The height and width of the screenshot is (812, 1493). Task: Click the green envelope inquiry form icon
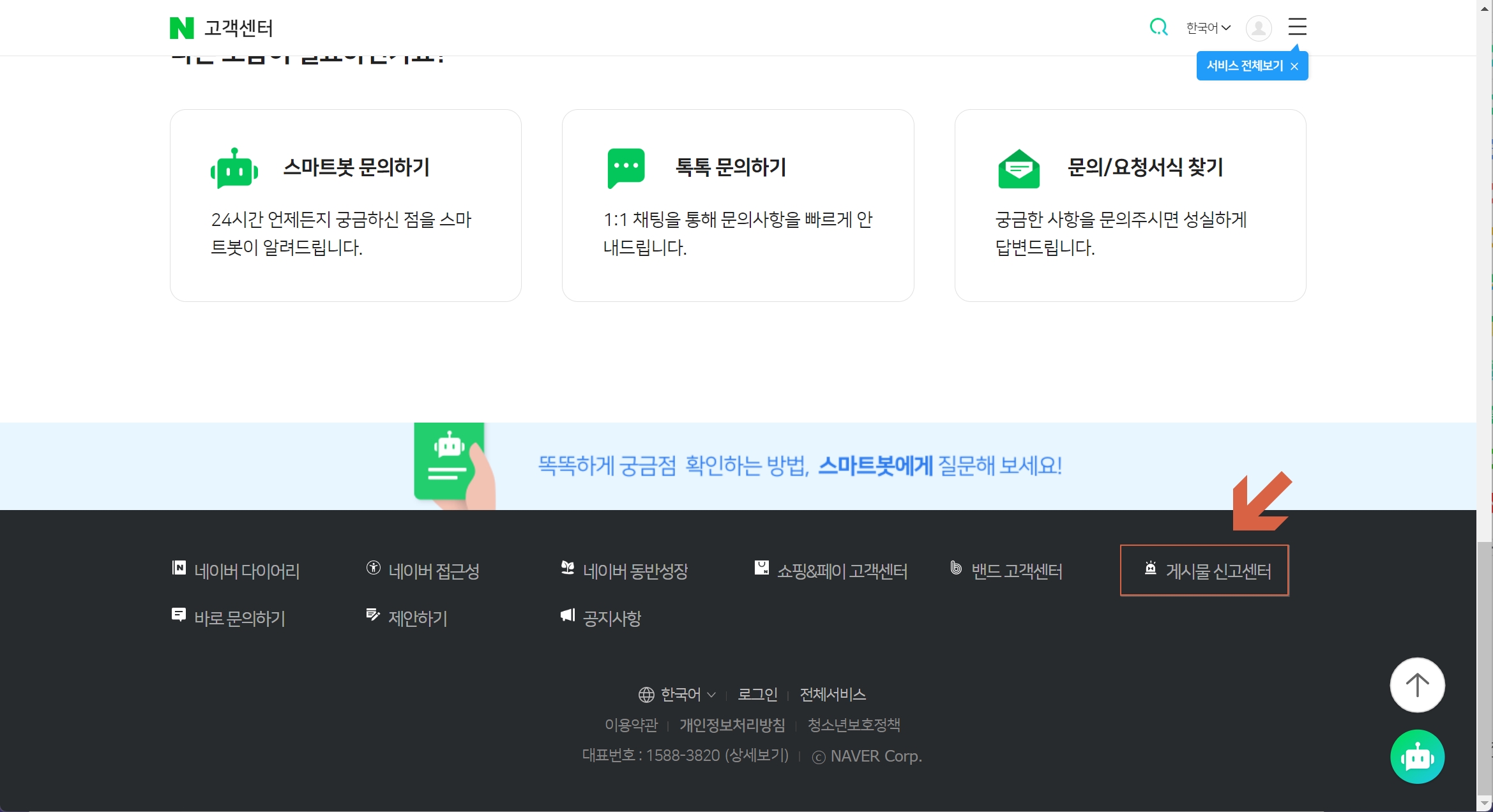click(1019, 169)
